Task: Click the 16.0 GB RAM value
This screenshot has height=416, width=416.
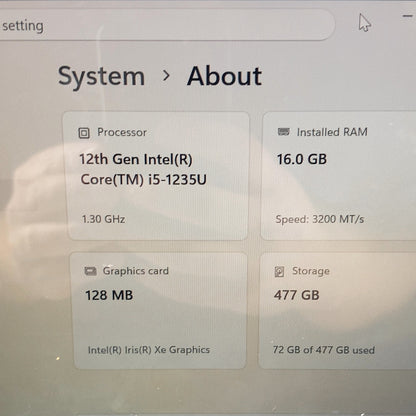Action: click(x=302, y=159)
